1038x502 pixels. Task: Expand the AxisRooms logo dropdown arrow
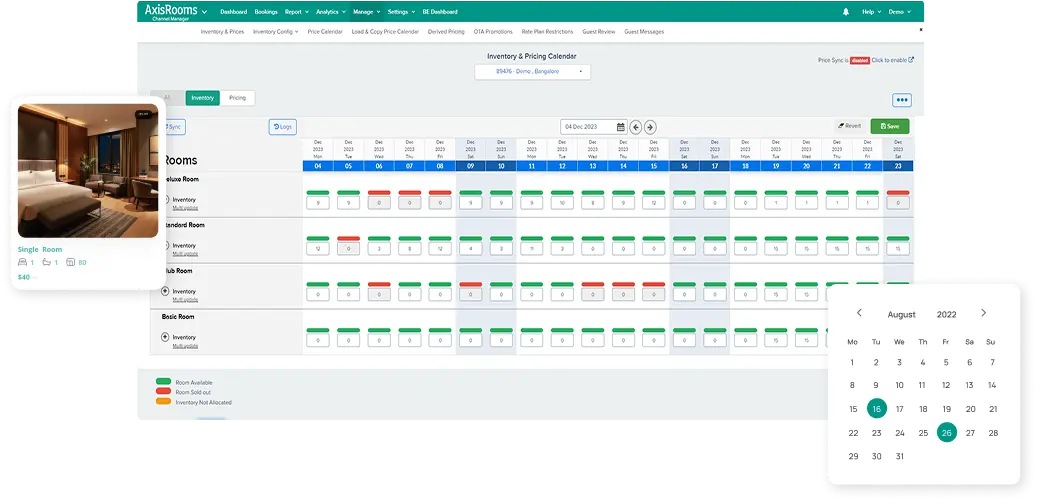[205, 12]
